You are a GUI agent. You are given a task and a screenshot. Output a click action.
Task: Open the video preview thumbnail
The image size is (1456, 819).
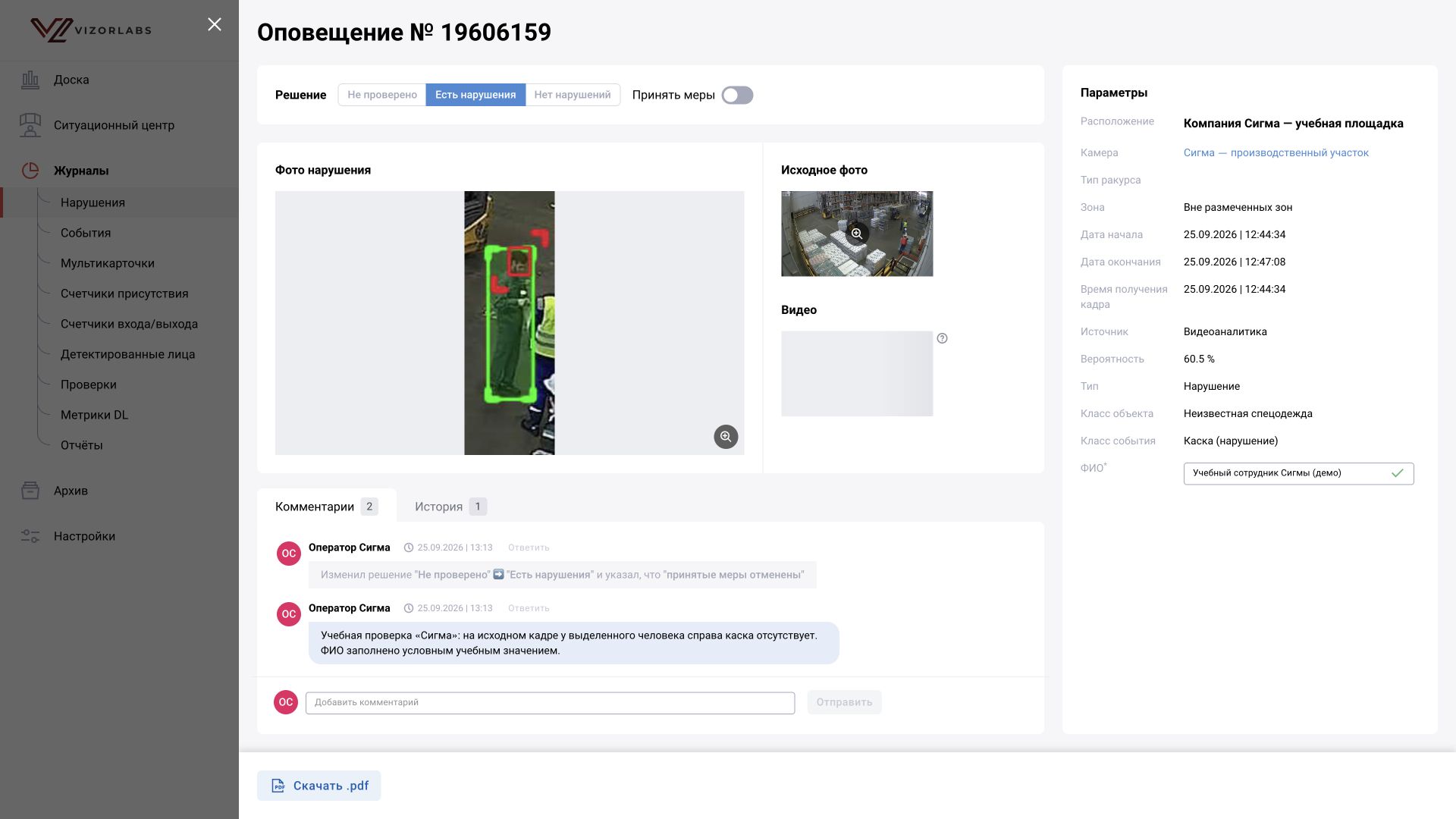(857, 373)
